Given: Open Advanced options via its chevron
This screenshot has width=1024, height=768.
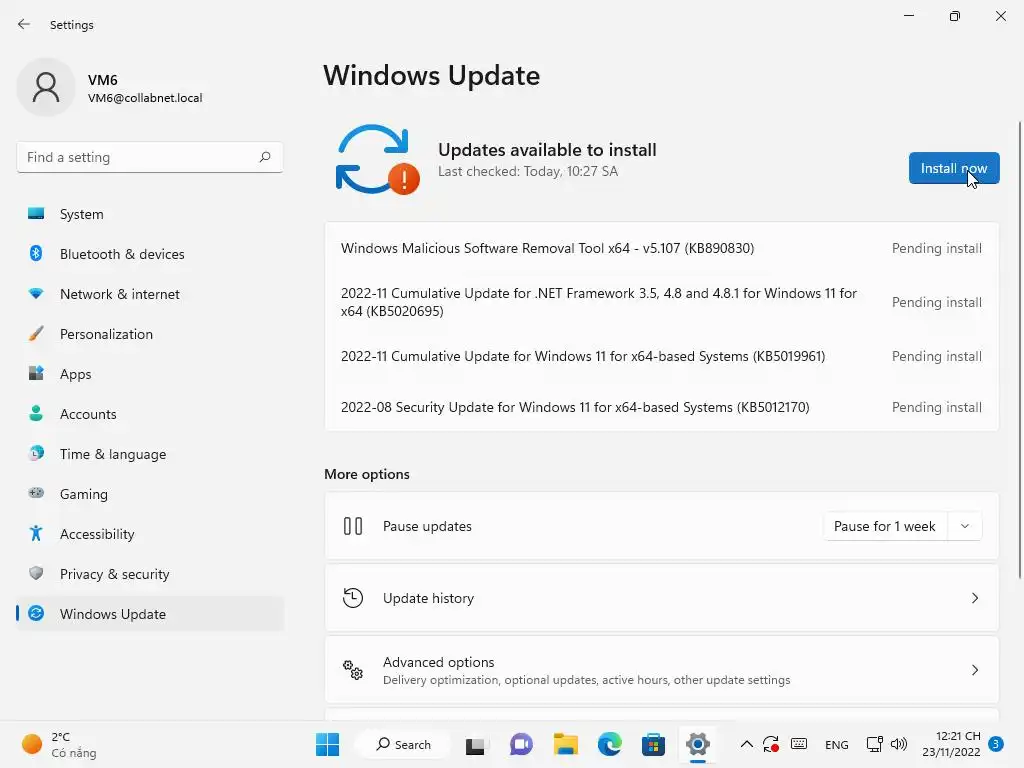Looking at the screenshot, I should (x=974, y=669).
